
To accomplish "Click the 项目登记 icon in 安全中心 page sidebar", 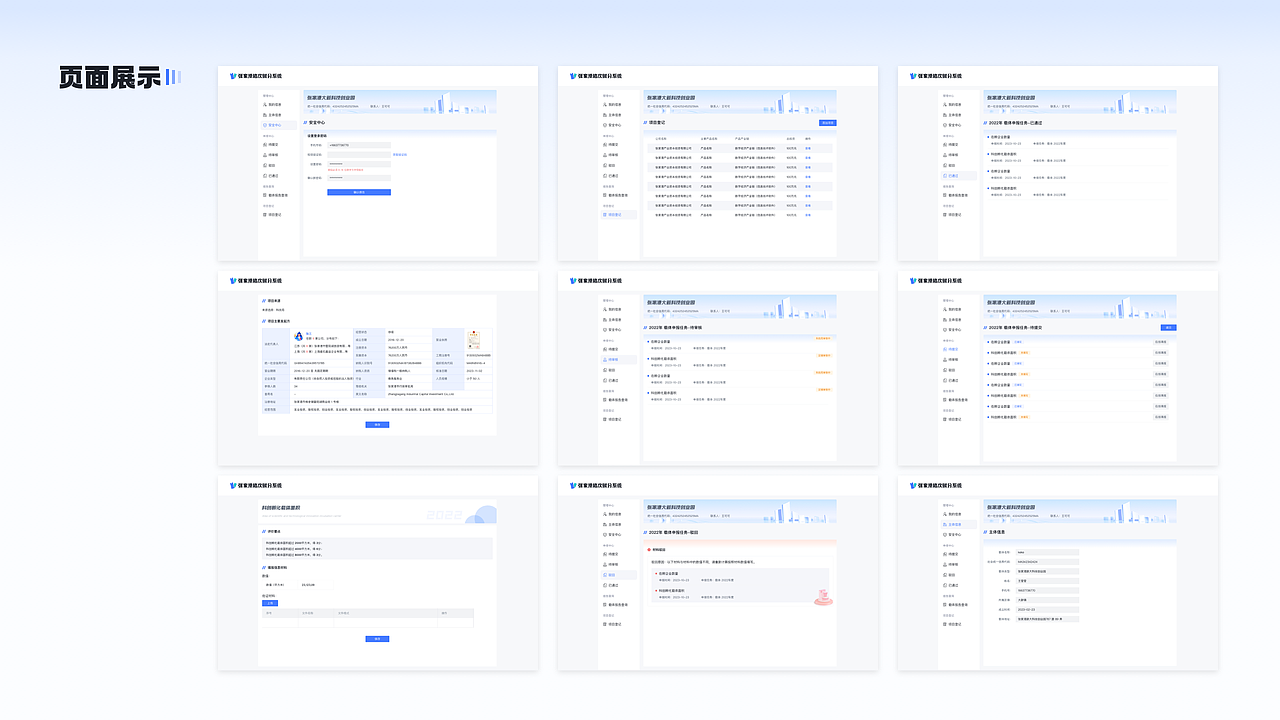I will (265, 215).
